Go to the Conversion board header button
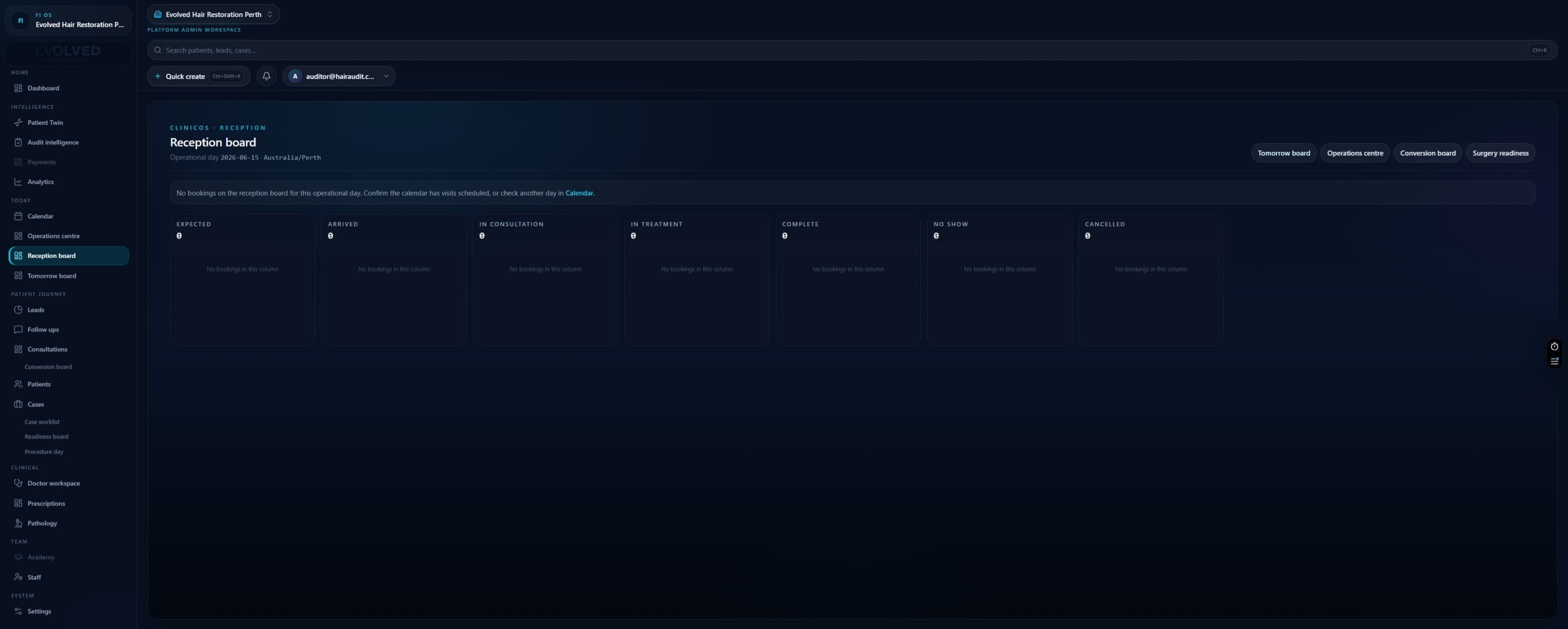This screenshot has height=629, width=1568. (x=1427, y=153)
